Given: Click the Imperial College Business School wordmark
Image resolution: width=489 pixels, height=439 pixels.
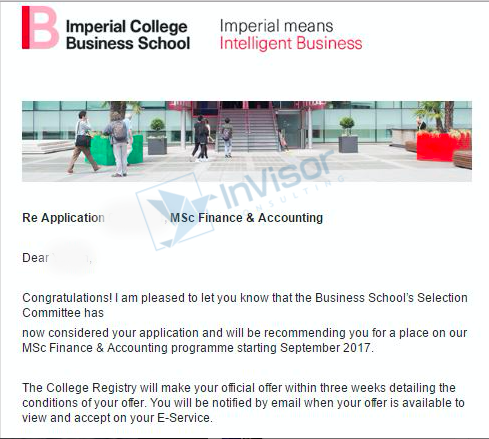Looking at the screenshot, I should click(x=128, y=35).
